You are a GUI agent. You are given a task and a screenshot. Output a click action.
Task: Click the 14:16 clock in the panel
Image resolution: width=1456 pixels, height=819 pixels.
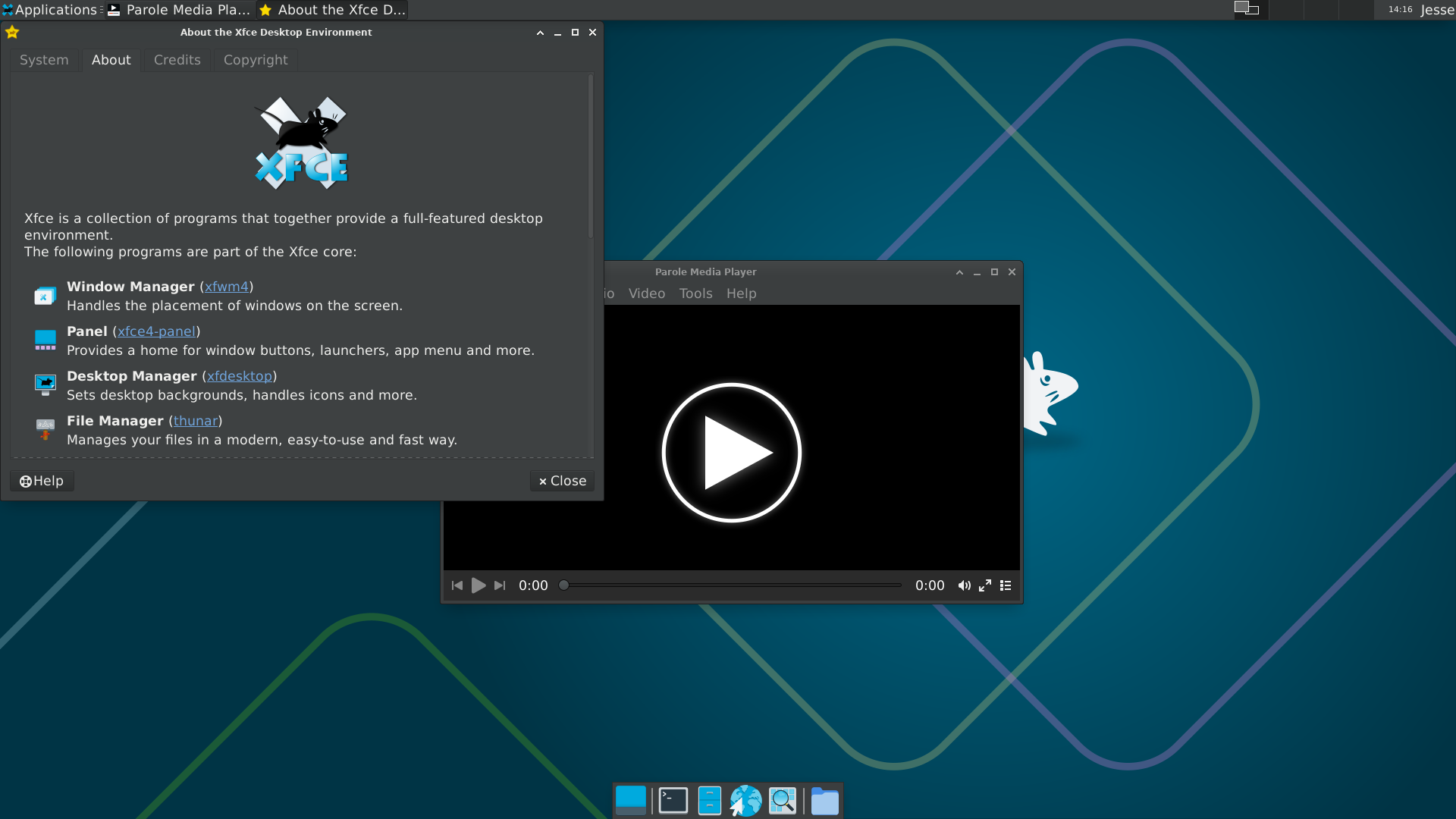point(1400,10)
